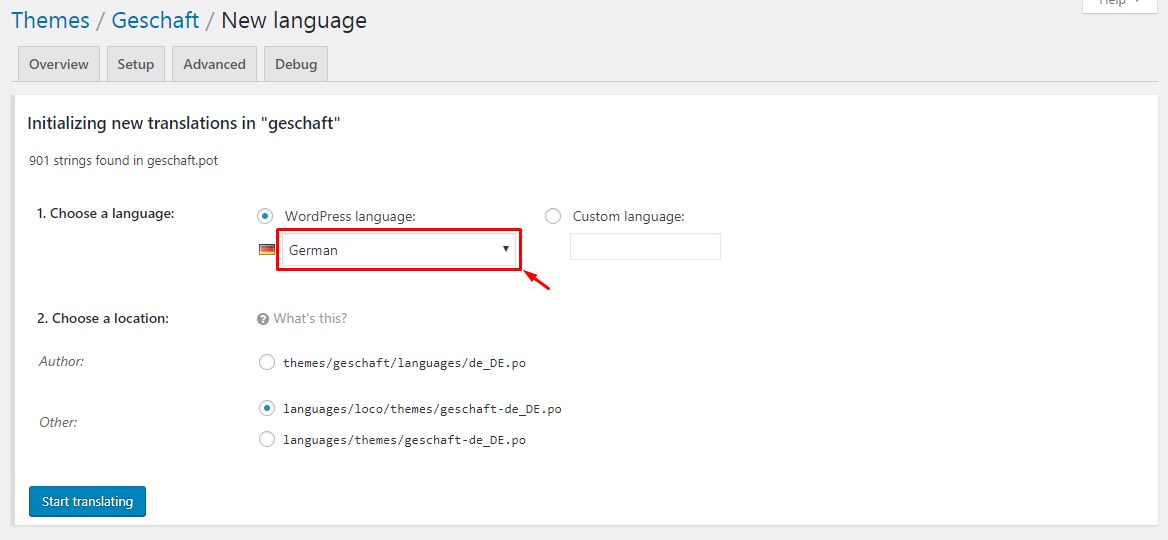Image resolution: width=1168 pixels, height=540 pixels.
Task: Open the Setup tab
Action: pos(136,64)
